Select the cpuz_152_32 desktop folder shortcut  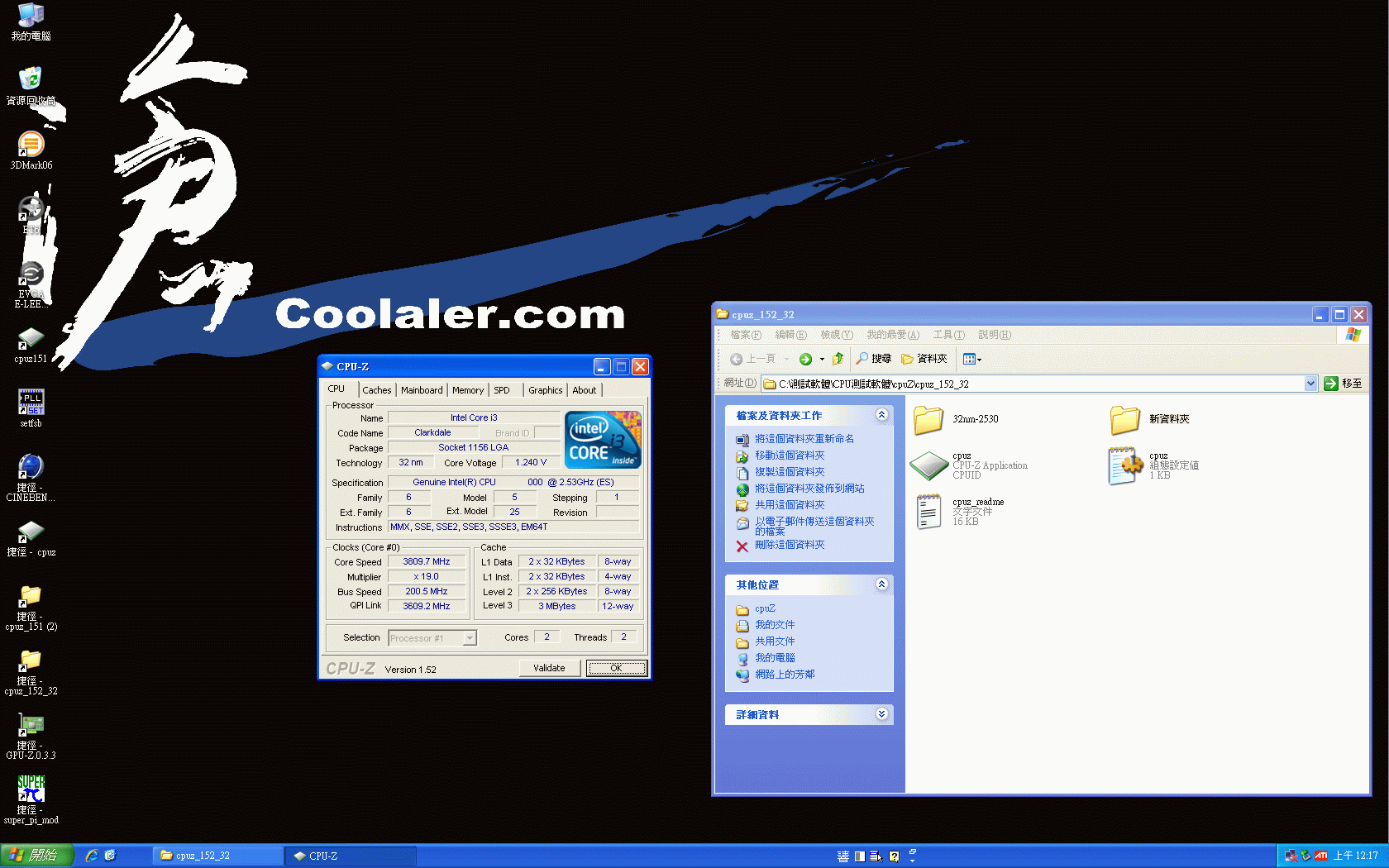[31, 672]
